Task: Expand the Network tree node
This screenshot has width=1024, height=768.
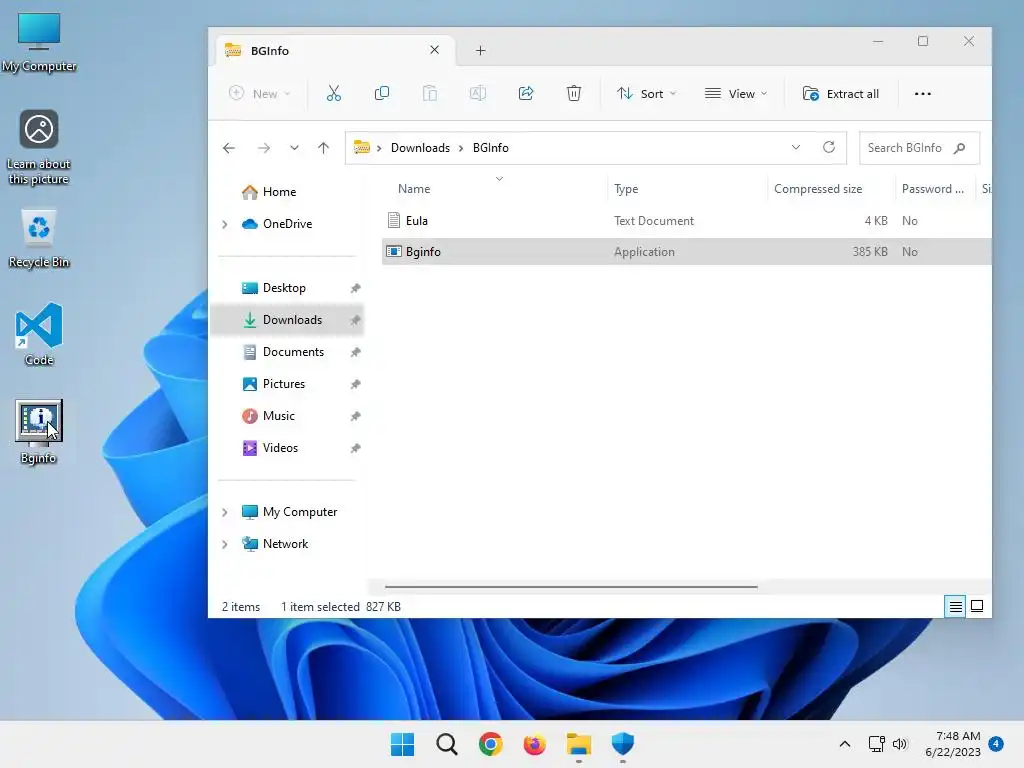Action: pos(225,544)
